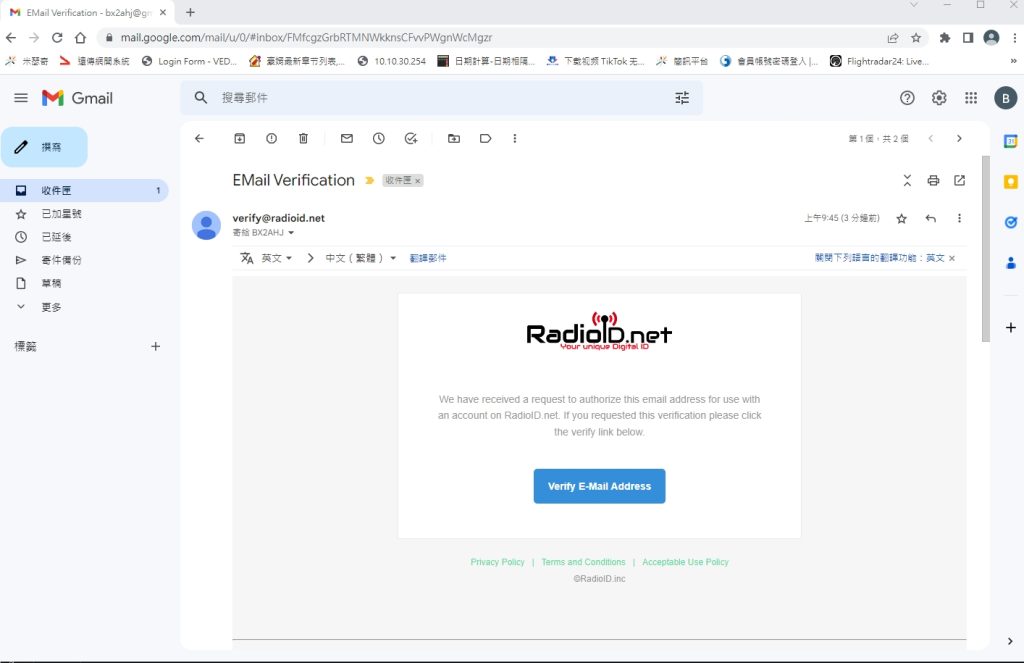The width and height of the screenshot is (1024, 663).
Task: Open Gmail support help icon
Action: pos(907,98)
